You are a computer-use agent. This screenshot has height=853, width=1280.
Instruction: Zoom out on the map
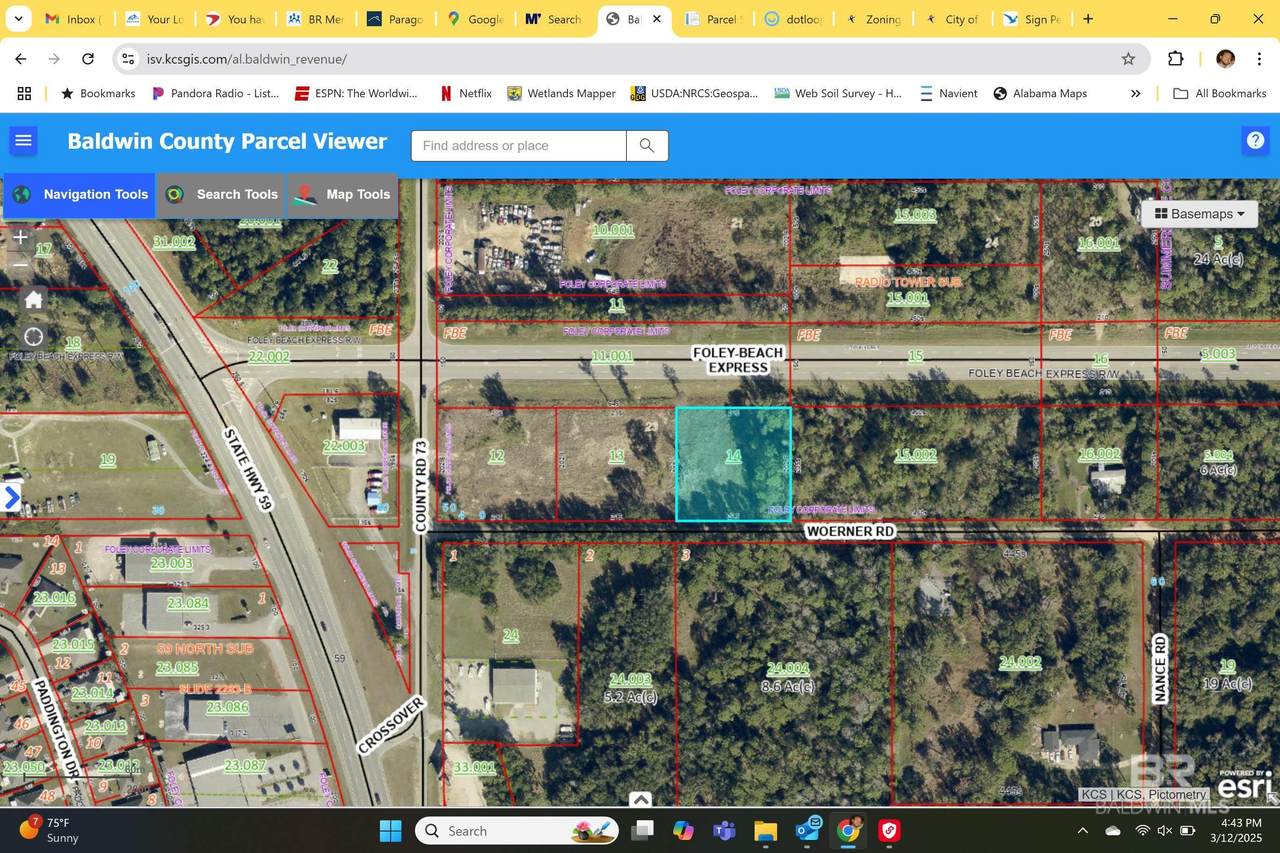tap(20, 265)
